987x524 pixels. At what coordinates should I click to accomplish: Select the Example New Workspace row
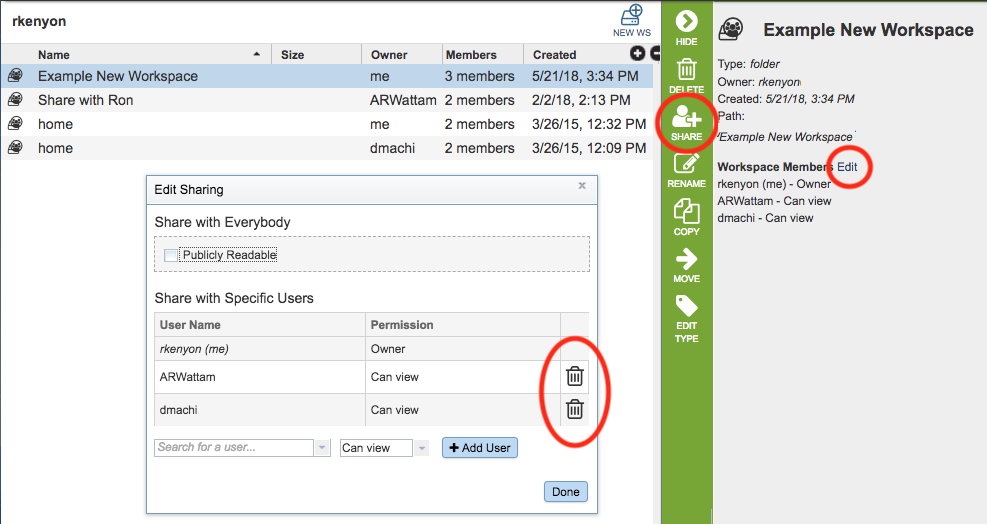pos(327,76)
